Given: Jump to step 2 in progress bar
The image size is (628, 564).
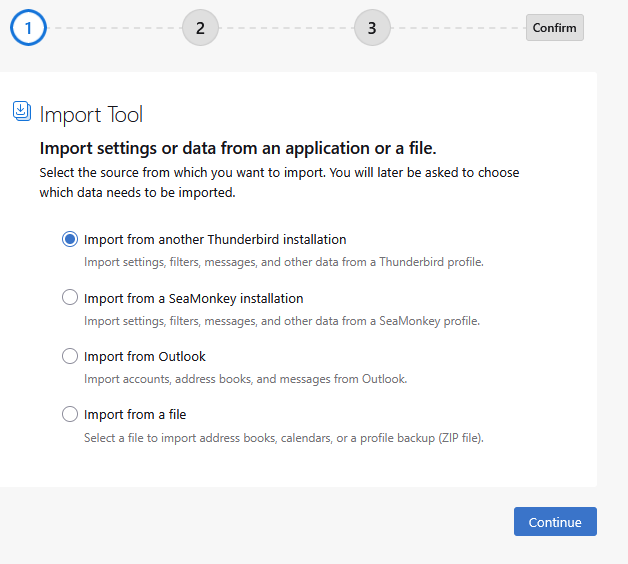Looking at the screenshot, I should 200,28.
